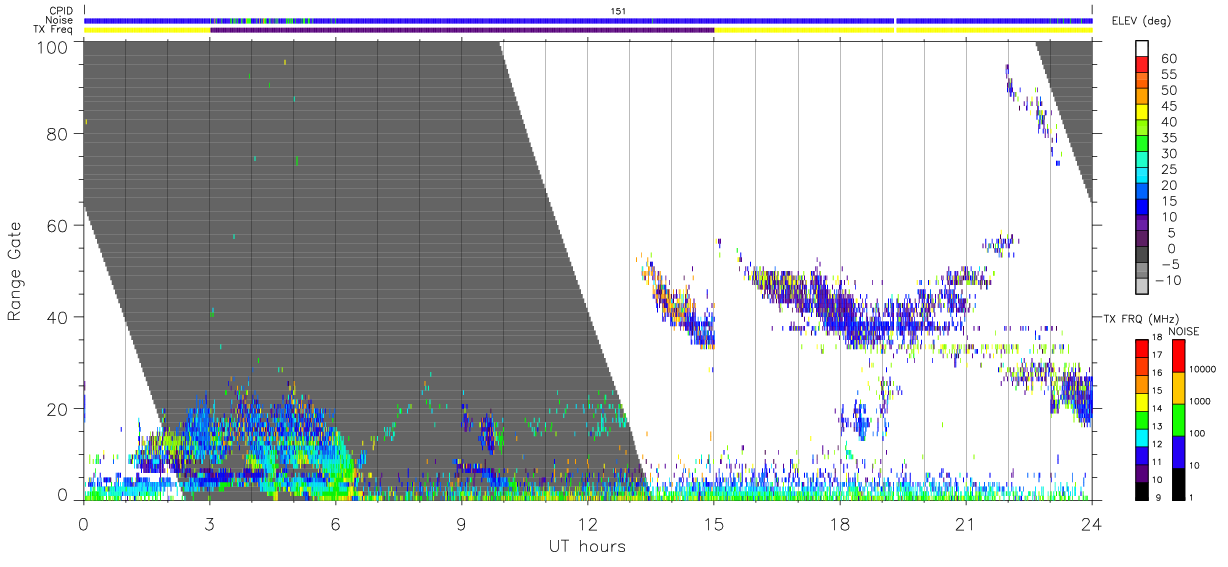This screenshot has width=1228, height=567.
Task: Click the 'UT hours' axis title
Action: [587, 547]
